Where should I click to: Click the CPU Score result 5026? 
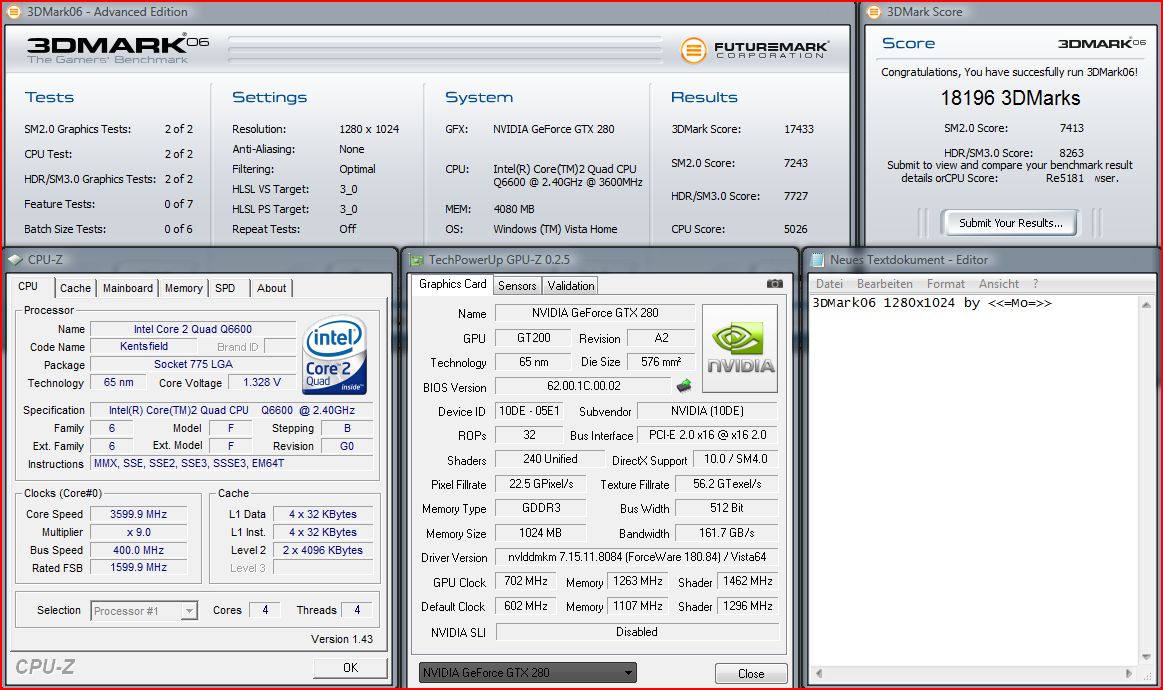[x=795, y=229]
